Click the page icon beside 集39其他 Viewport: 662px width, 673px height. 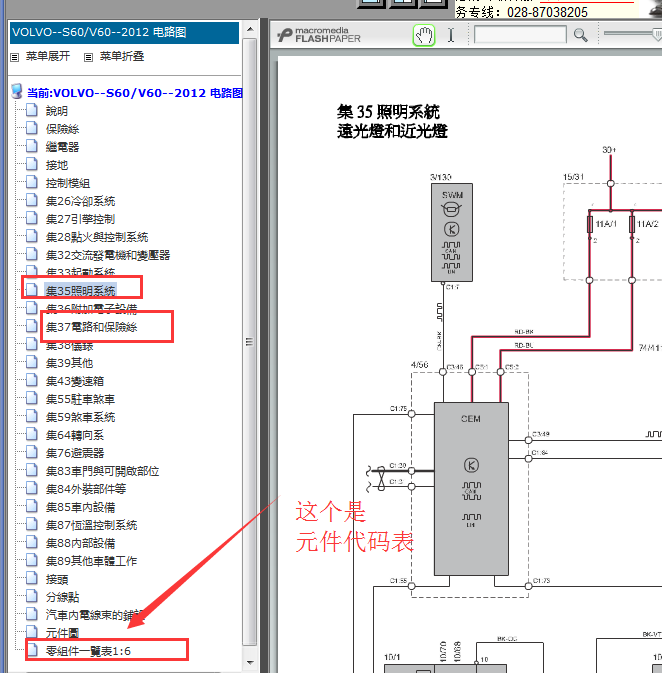click(31, 362)
